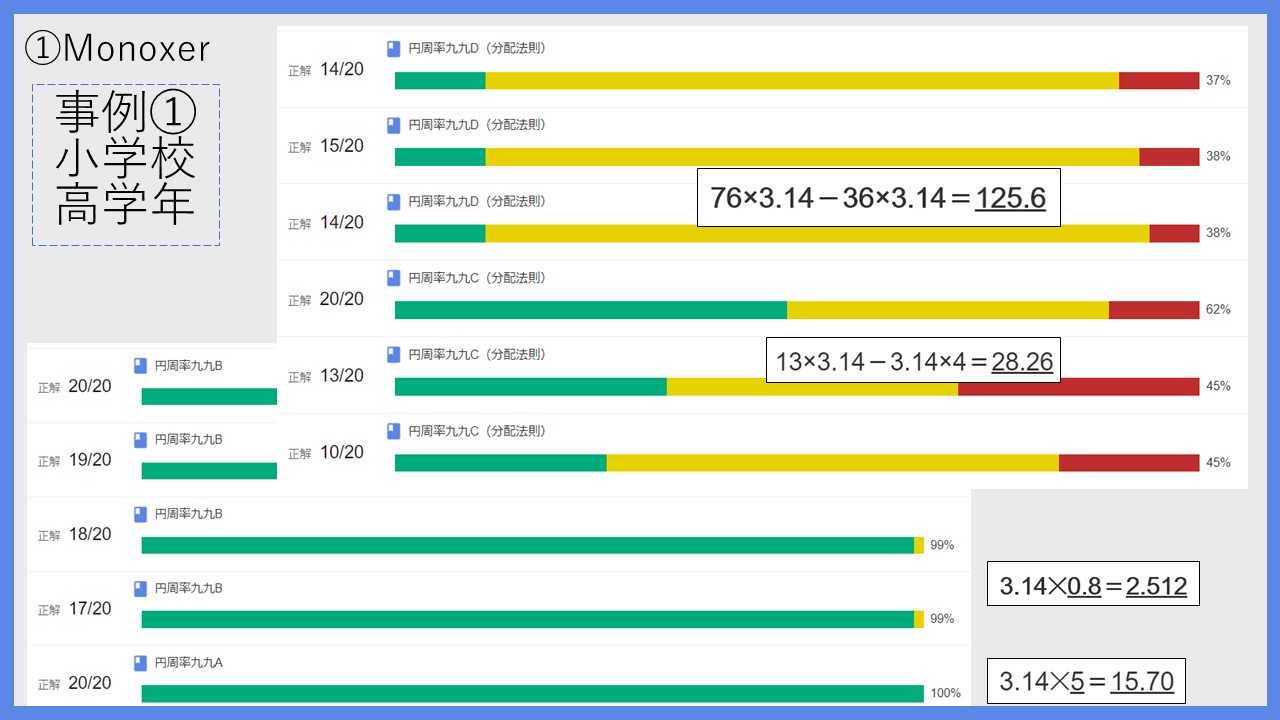Viewport: 1280px width, 720px height.
Task: Click the 17/20 score text
Action: [x=90, y=608]
